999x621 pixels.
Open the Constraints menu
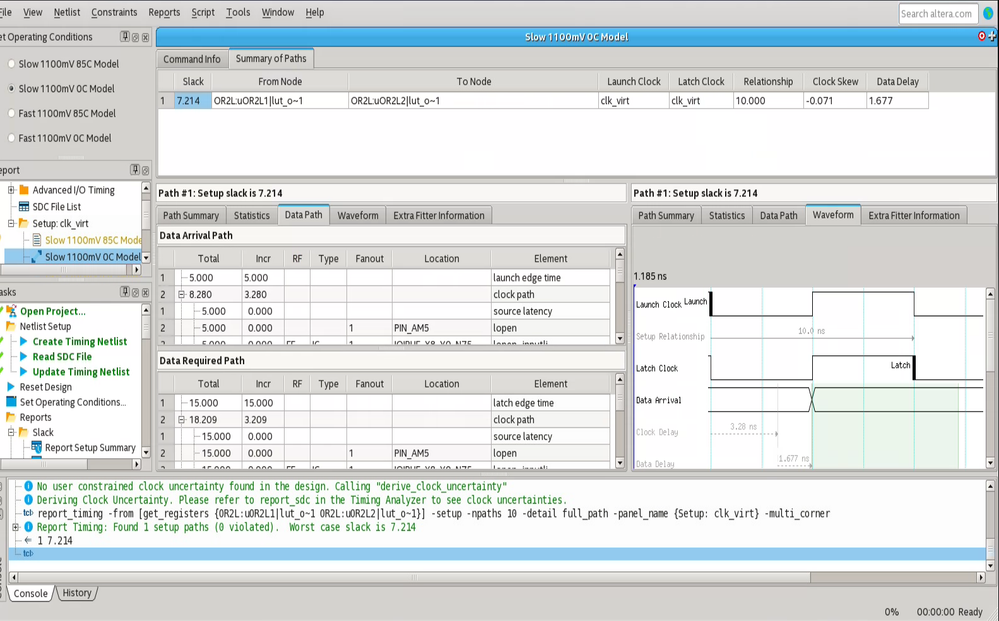click(114, 12)
